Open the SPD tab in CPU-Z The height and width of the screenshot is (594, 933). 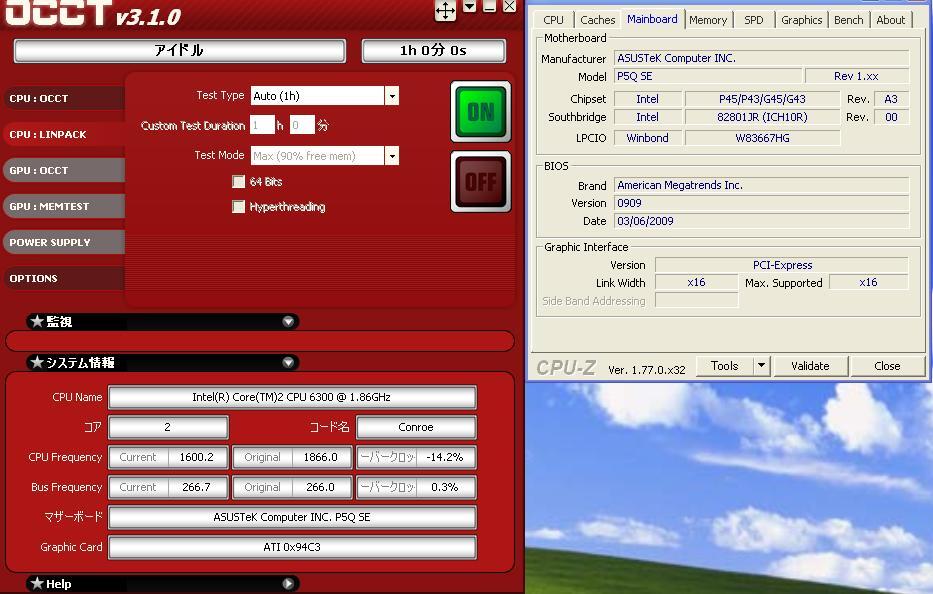click(754, 20)
